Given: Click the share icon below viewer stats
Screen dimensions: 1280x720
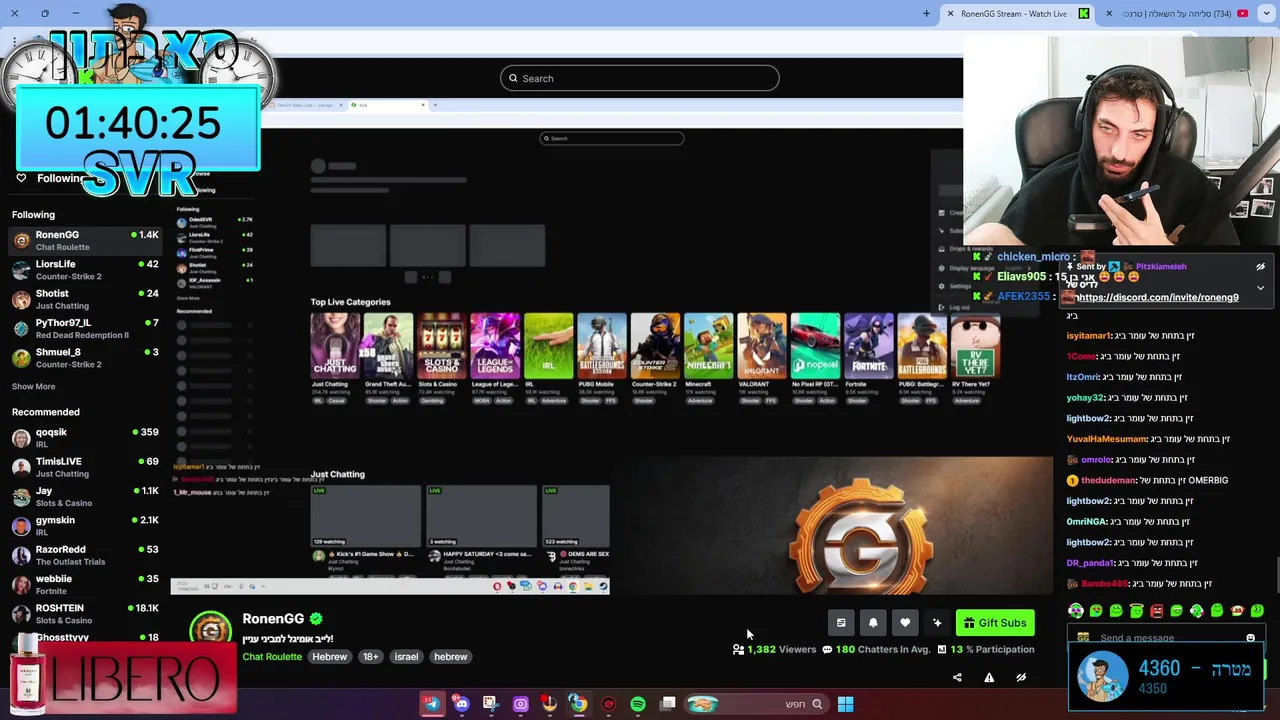Looking at the screenshot, I should [957, 677].
